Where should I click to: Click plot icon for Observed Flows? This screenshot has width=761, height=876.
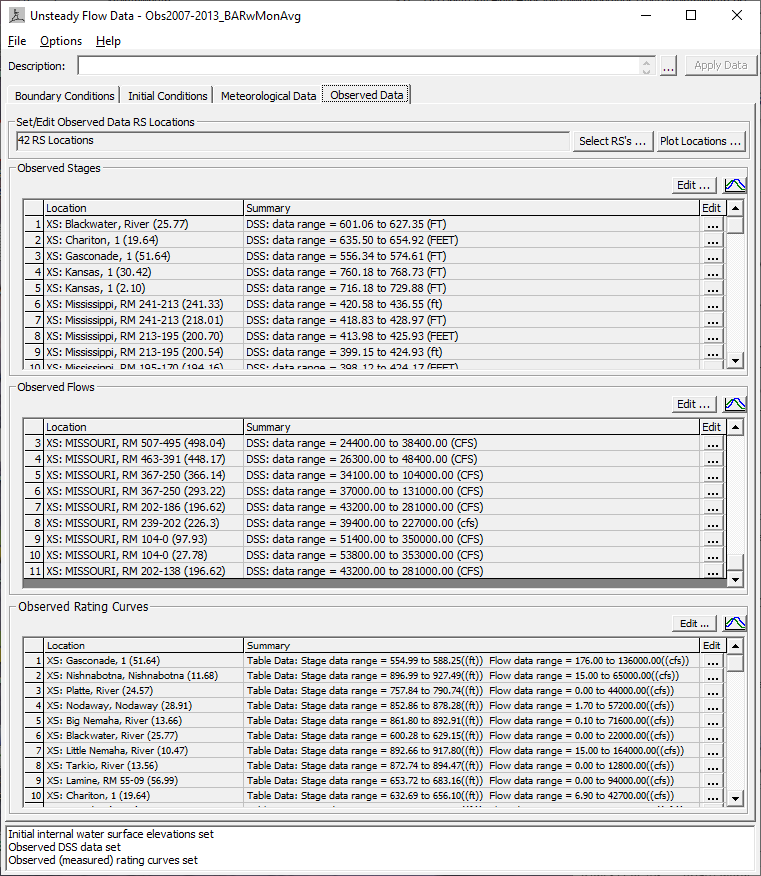click(x=735, y=404)
